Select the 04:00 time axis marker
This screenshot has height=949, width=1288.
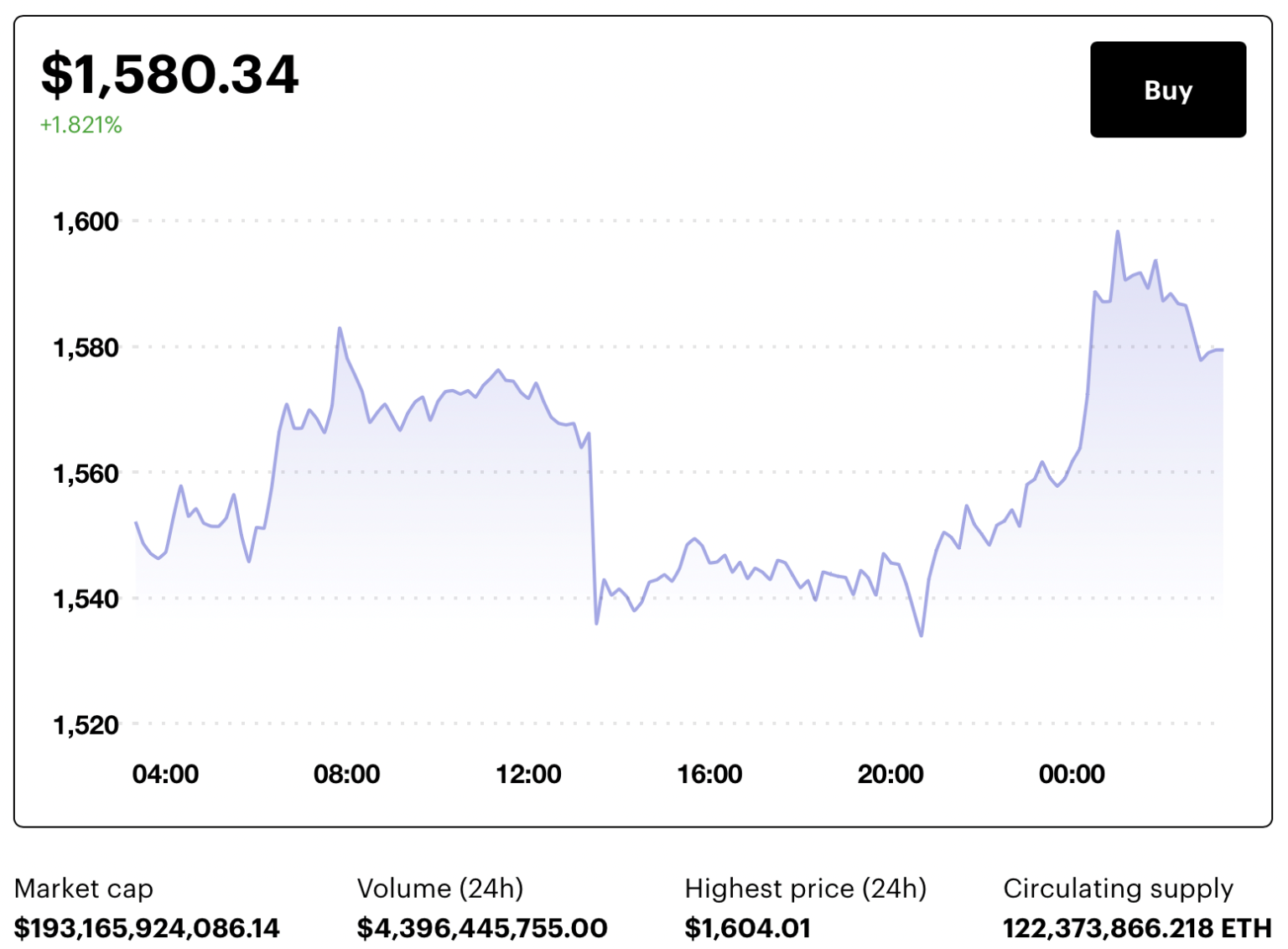pos(165,774)
